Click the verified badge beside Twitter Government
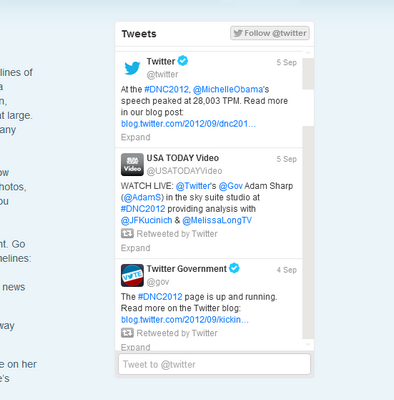This screenshot has width=394, height=400. click(234, 268)
